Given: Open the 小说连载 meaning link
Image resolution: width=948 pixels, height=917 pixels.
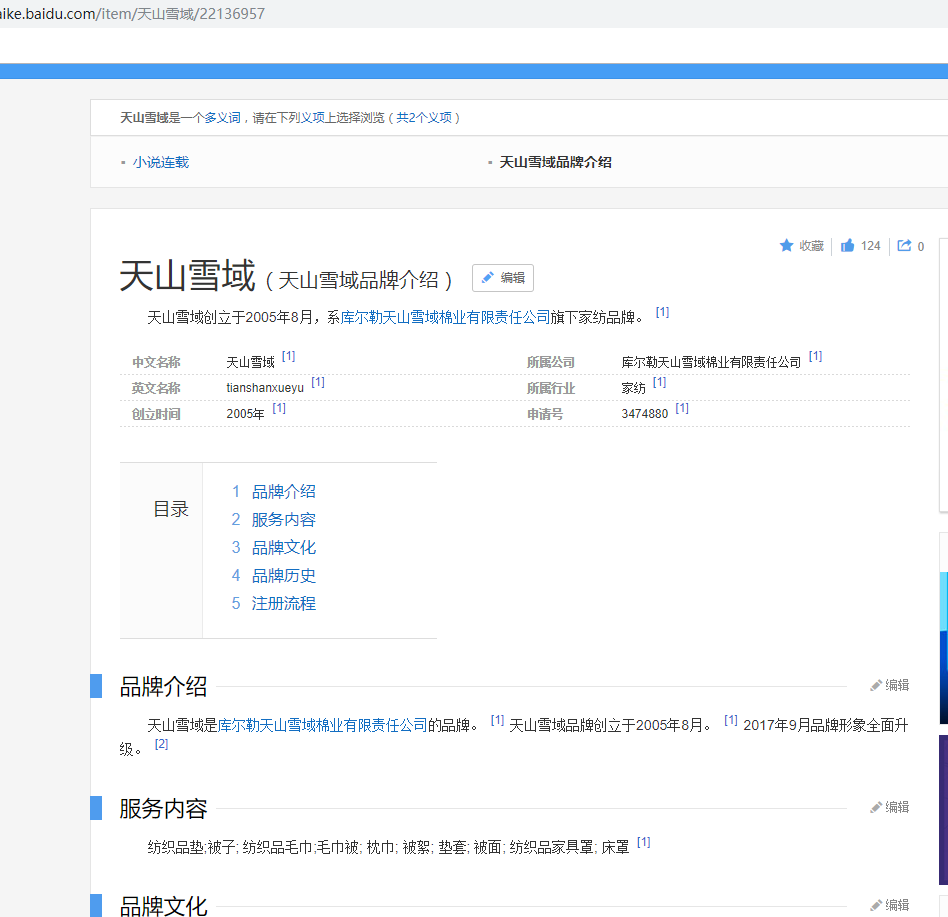Looking at the screenshot, I should pos(161,162).
